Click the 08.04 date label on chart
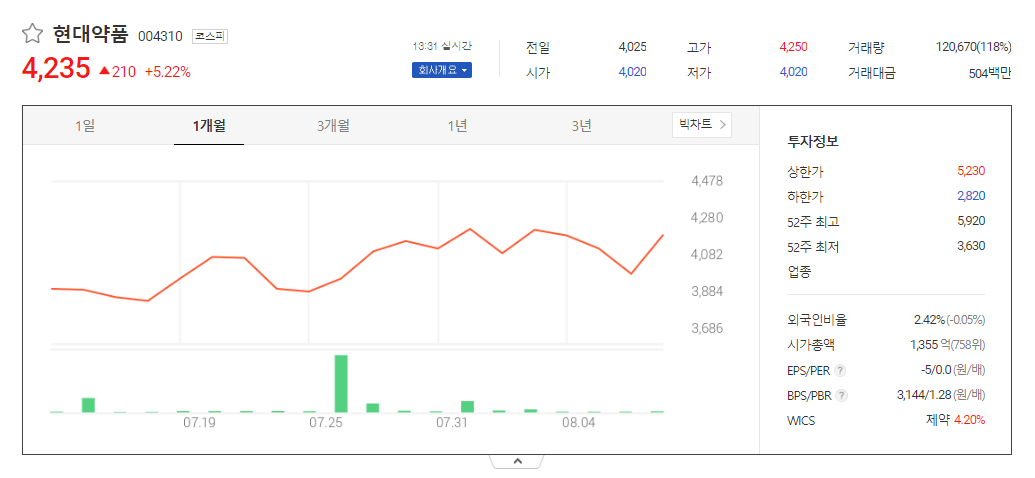Viewport: 1035px width, 478px height. (579, 423)
